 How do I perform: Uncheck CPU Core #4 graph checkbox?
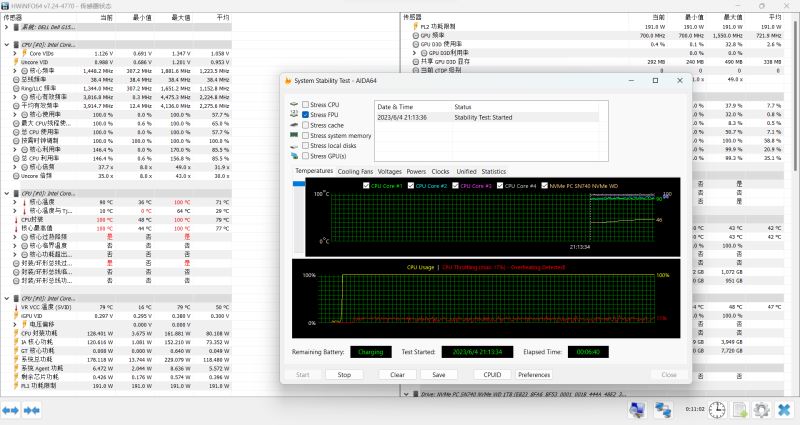[x=500, y=186]
